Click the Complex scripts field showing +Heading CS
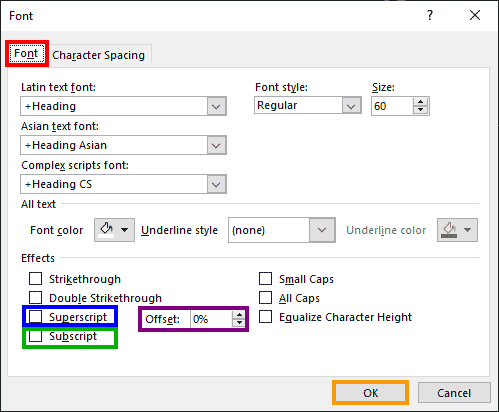Viewport: 499px width, 412px height. coord(114,184)
